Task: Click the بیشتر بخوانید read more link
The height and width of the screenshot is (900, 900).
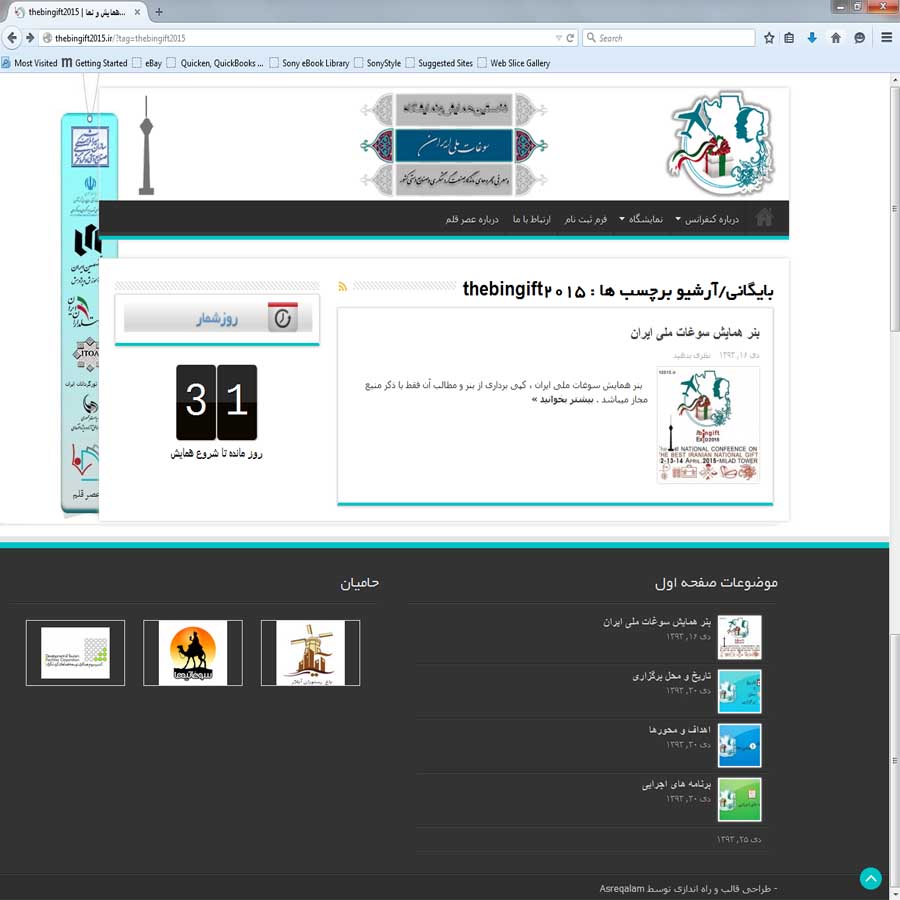Action: point(562,399)
